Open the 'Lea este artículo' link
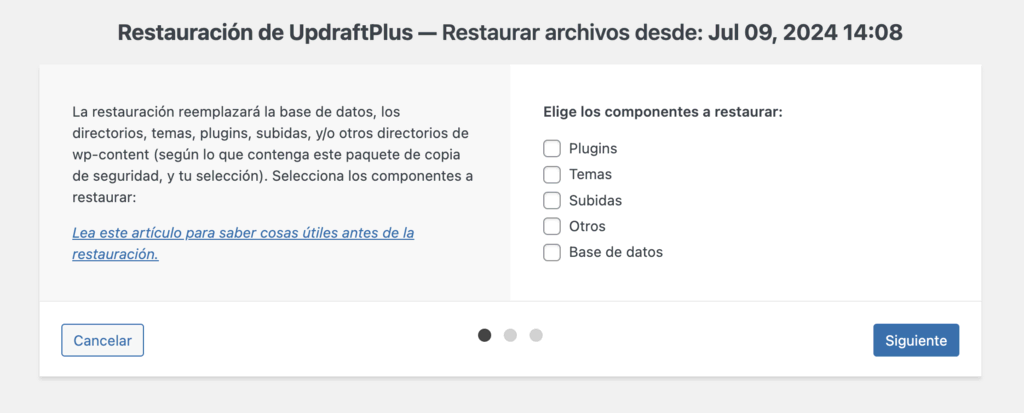 coord(243,233)
